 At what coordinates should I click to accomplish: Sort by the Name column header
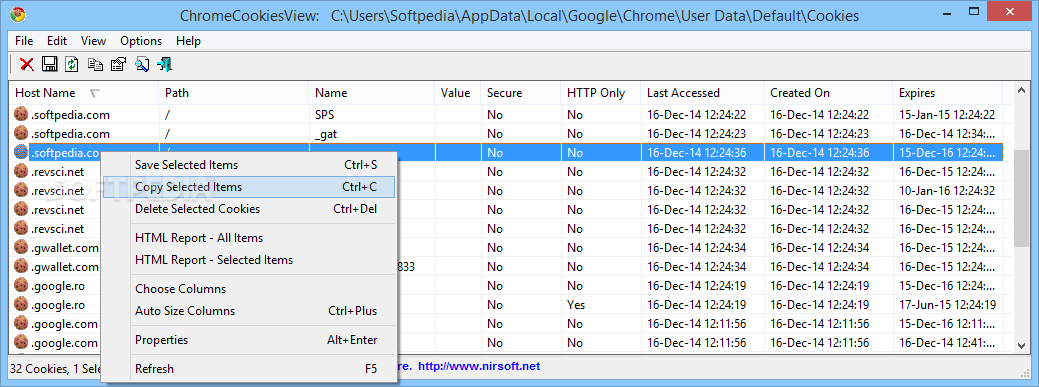click(x=372, y=93)
